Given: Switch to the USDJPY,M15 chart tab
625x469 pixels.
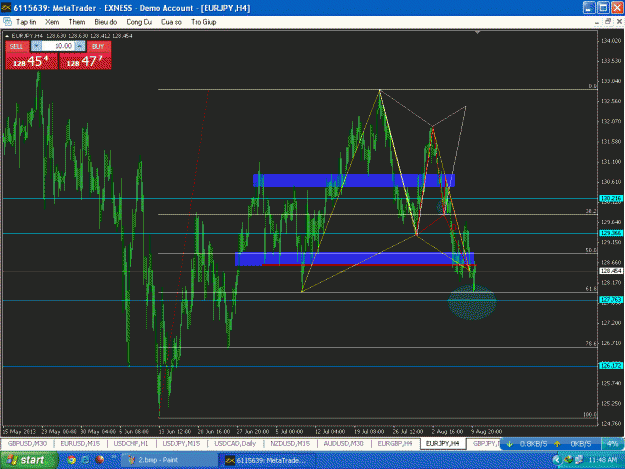Looking at the screenshot, I should (x=181, y=443).
